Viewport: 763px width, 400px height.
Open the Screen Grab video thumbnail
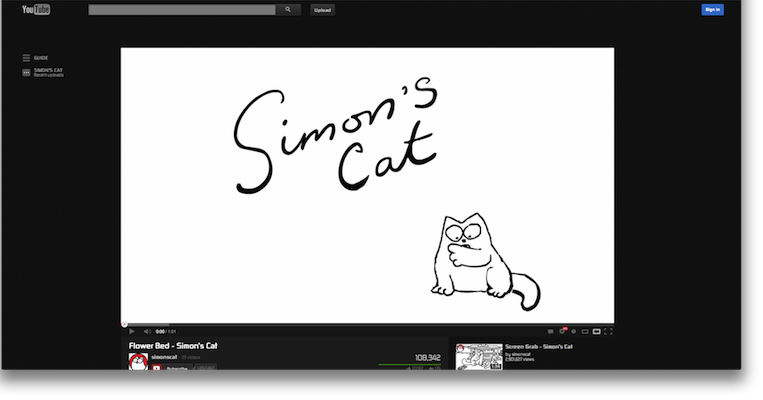479,357
